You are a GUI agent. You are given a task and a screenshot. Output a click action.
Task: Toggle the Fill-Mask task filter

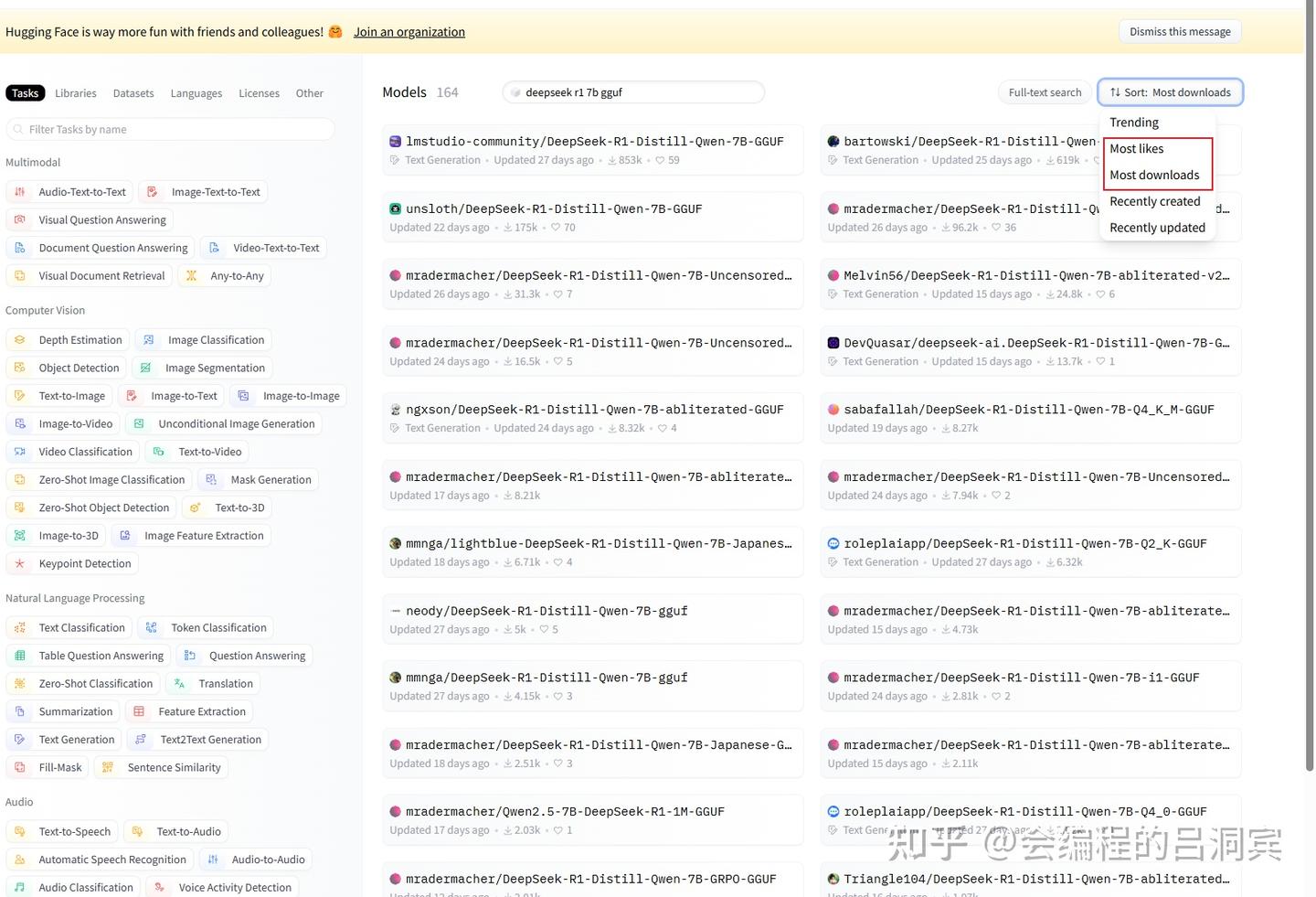point(48,768)
